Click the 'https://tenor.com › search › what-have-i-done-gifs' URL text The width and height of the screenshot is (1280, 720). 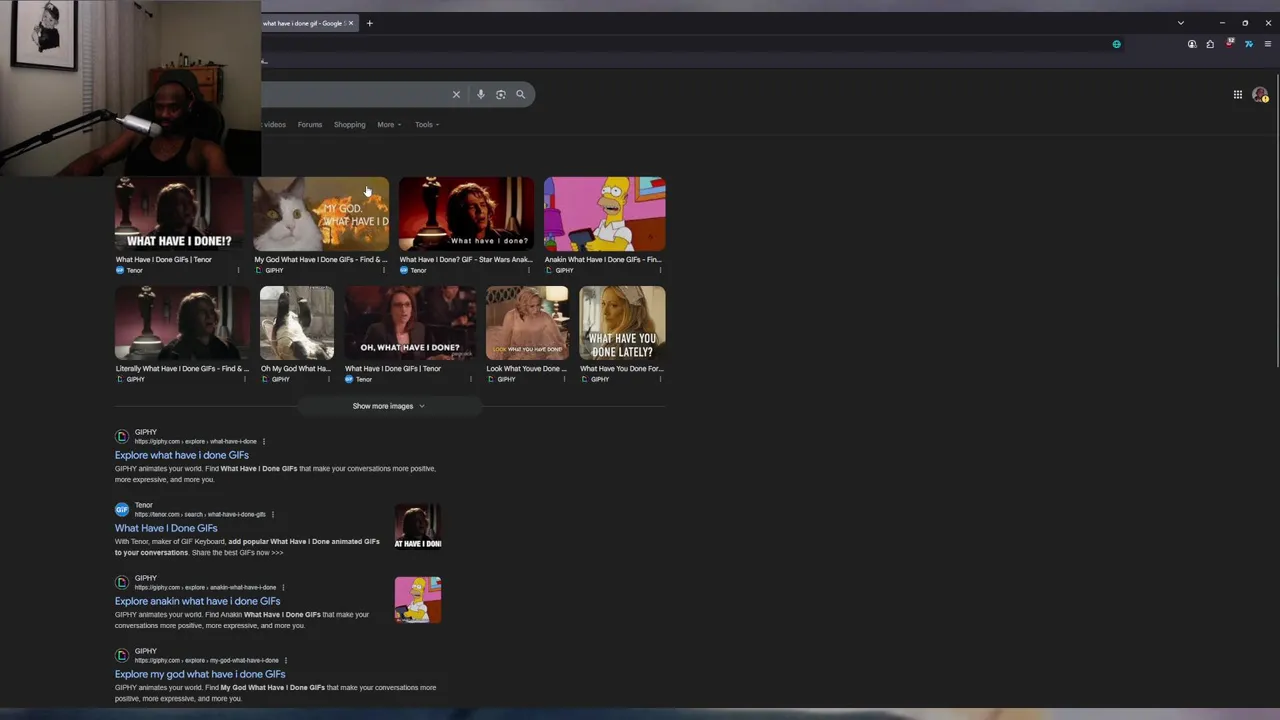click(200, 514)
